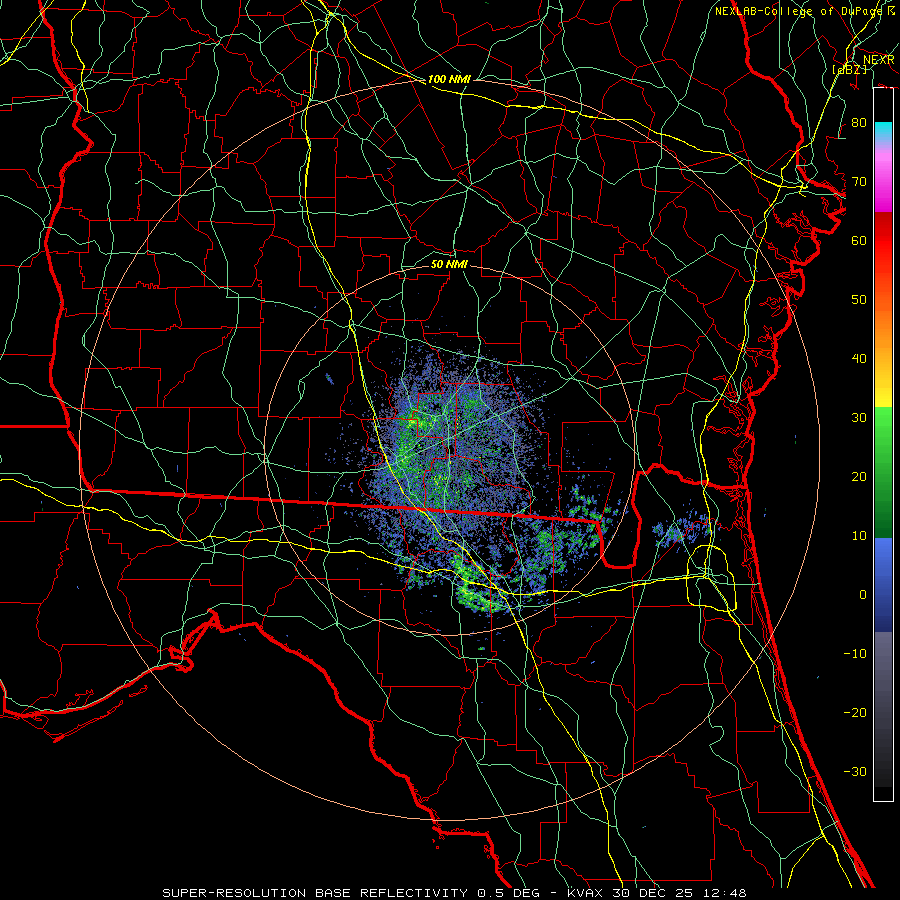The image size is (900, 900).
Task: Click the 50 value on the dBZ scale
Action: coord(859,300)
